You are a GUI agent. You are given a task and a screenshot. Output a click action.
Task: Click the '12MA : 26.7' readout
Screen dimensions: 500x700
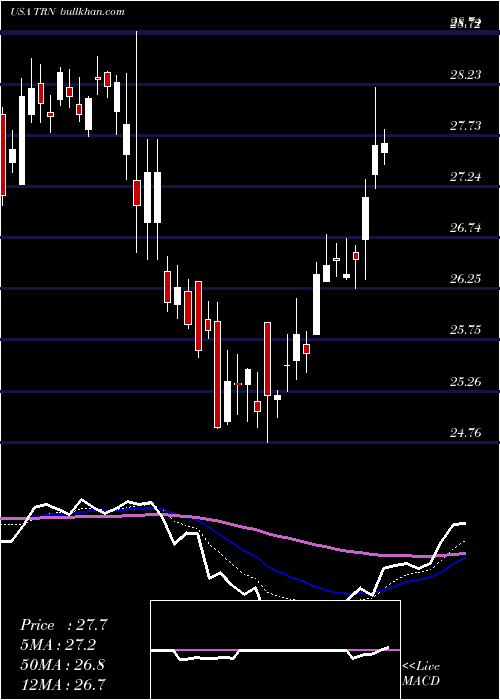(62, 684)
